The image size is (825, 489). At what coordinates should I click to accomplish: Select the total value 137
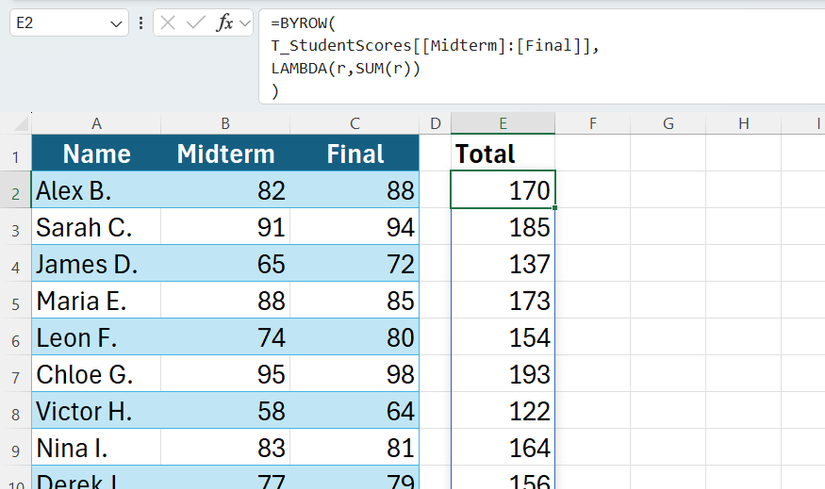[503, 265]
